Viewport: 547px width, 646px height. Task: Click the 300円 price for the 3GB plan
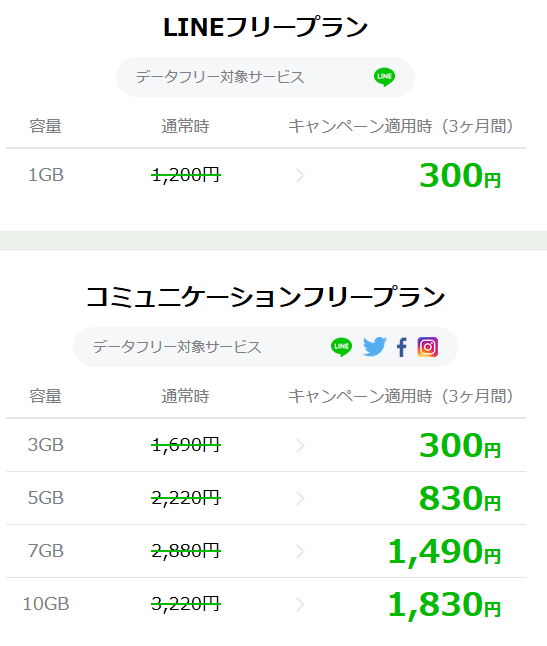(x=460, y=445)
